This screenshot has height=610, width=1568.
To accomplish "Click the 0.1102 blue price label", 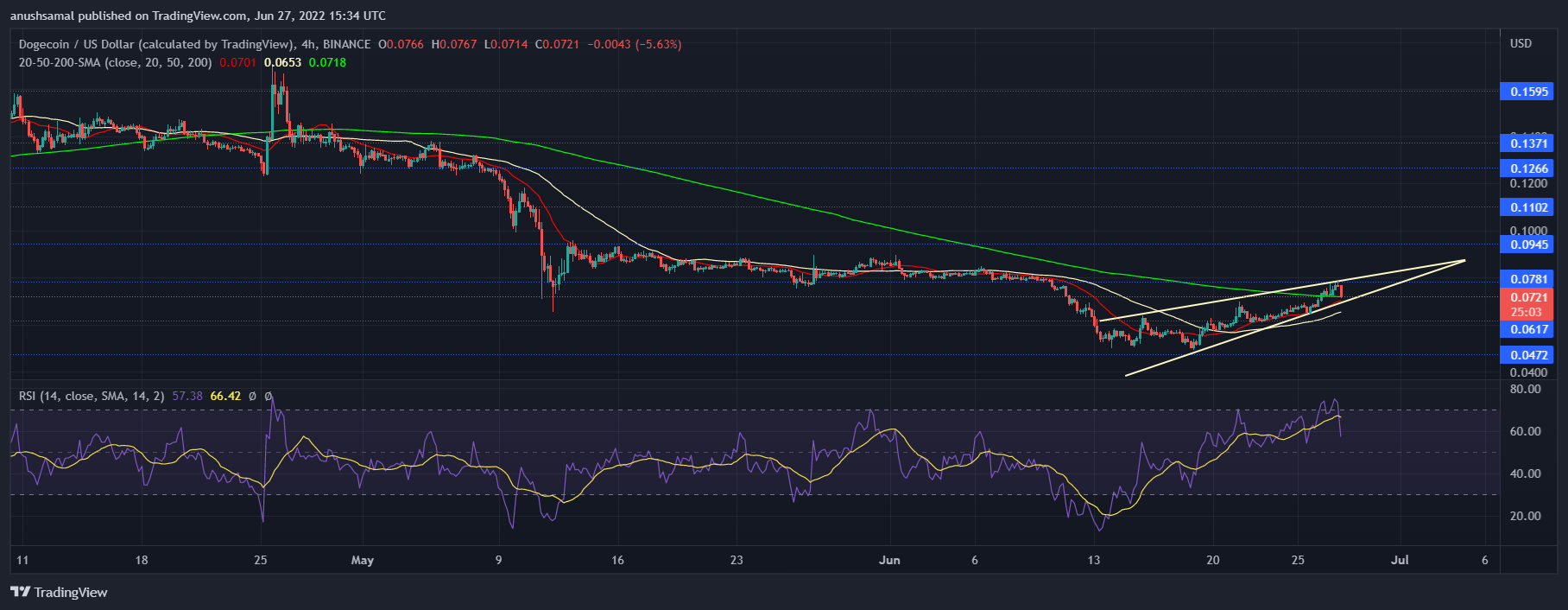I will coord(1528,207).
